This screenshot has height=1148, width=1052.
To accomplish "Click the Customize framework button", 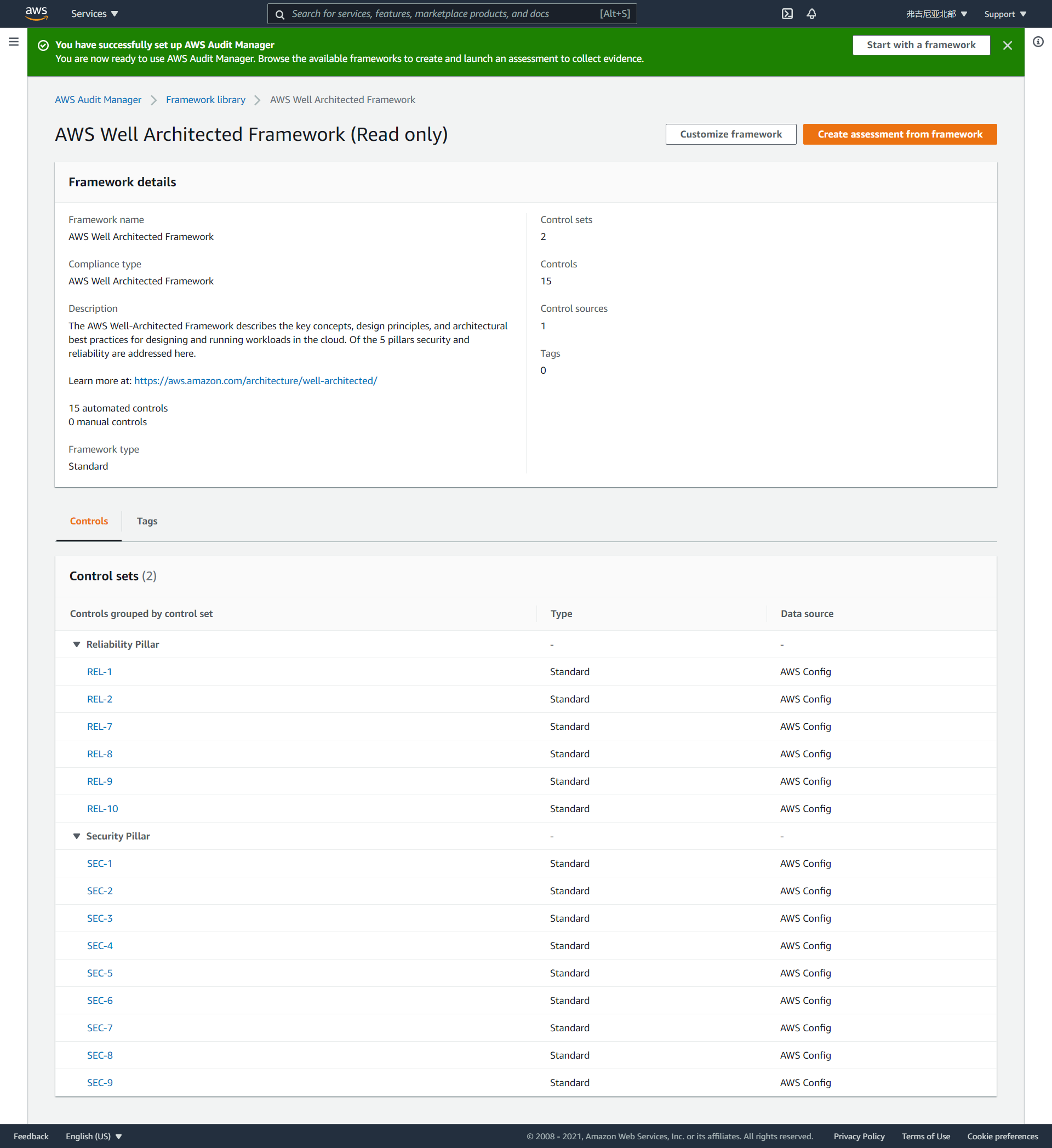I will 730,134.
